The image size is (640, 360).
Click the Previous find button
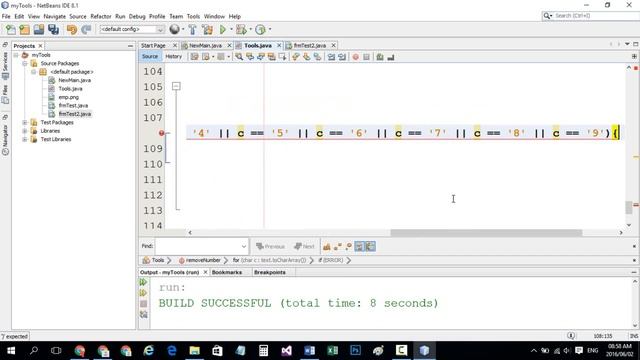tap(270, 247)
